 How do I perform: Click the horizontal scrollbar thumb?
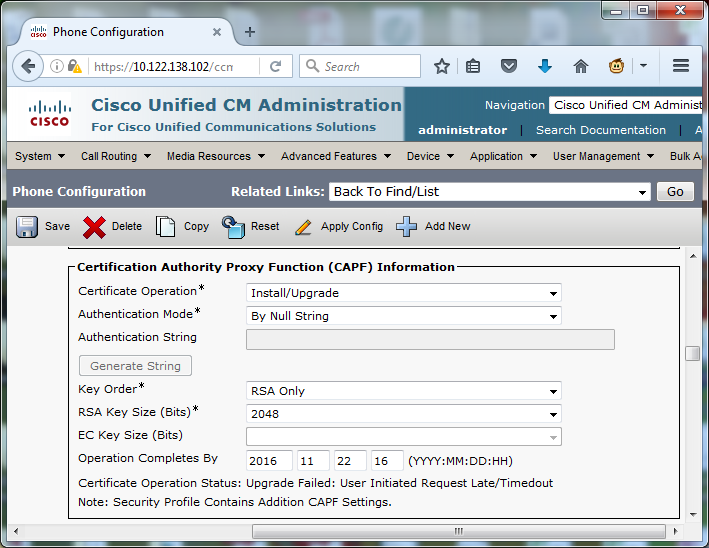point(458,531)
